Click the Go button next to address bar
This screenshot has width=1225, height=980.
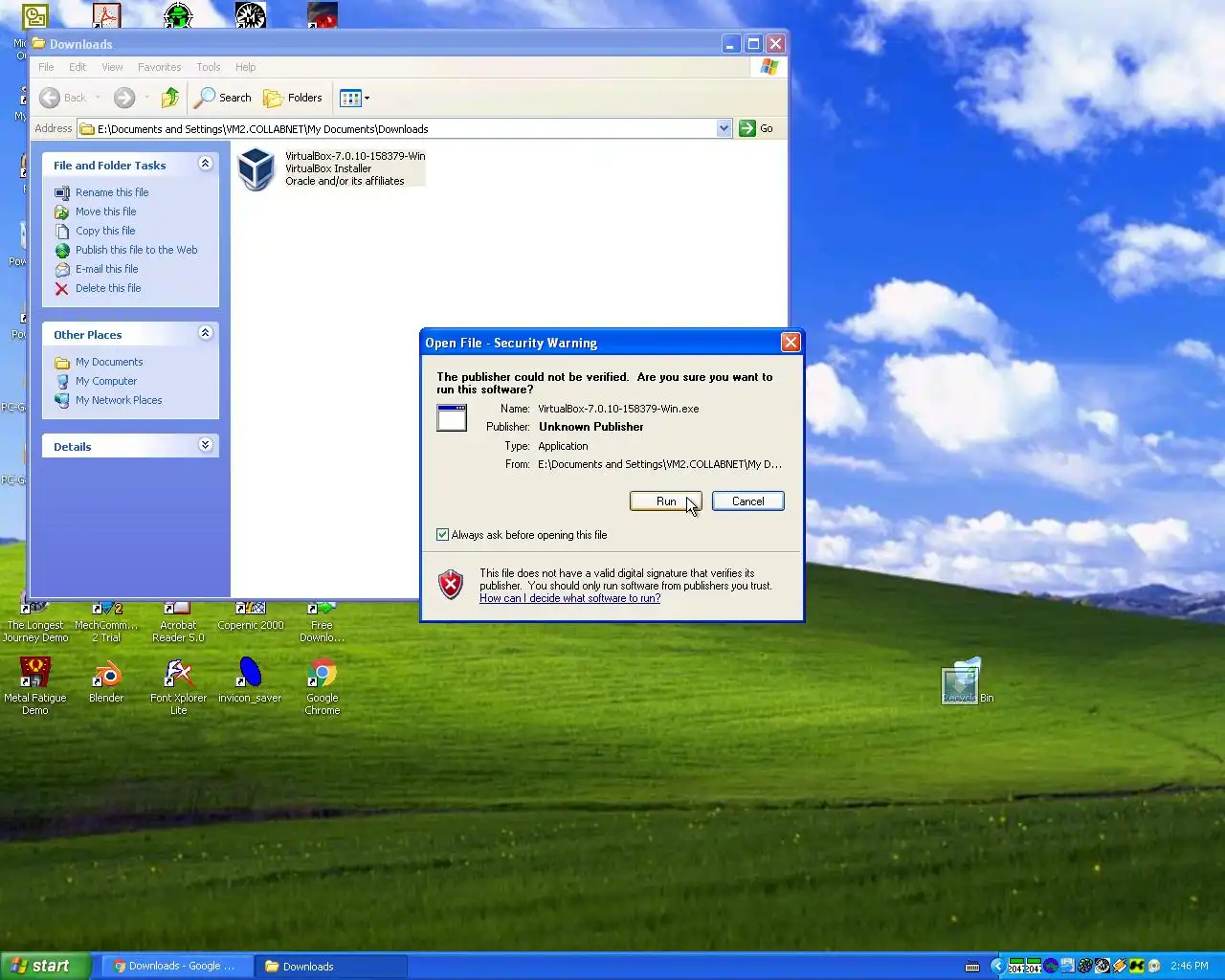(756, 128)
